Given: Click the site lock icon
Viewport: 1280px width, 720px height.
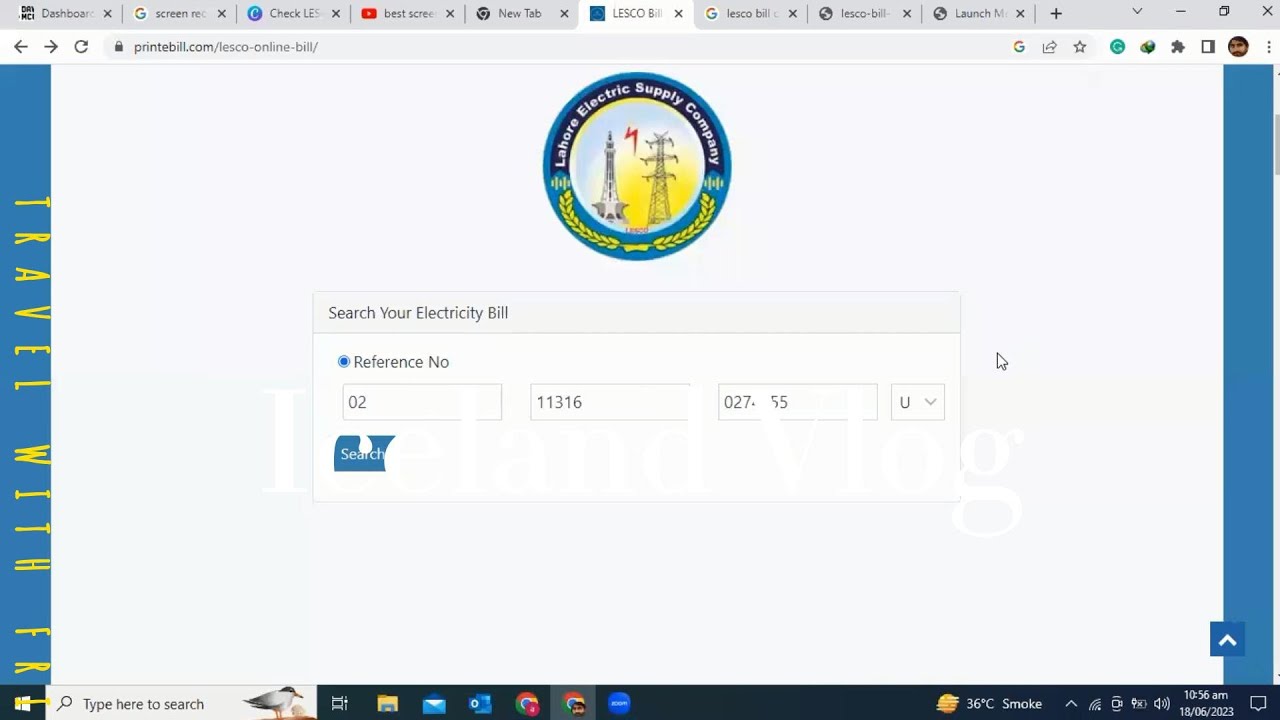Looking at the screenshot, I should pos(119,47).
